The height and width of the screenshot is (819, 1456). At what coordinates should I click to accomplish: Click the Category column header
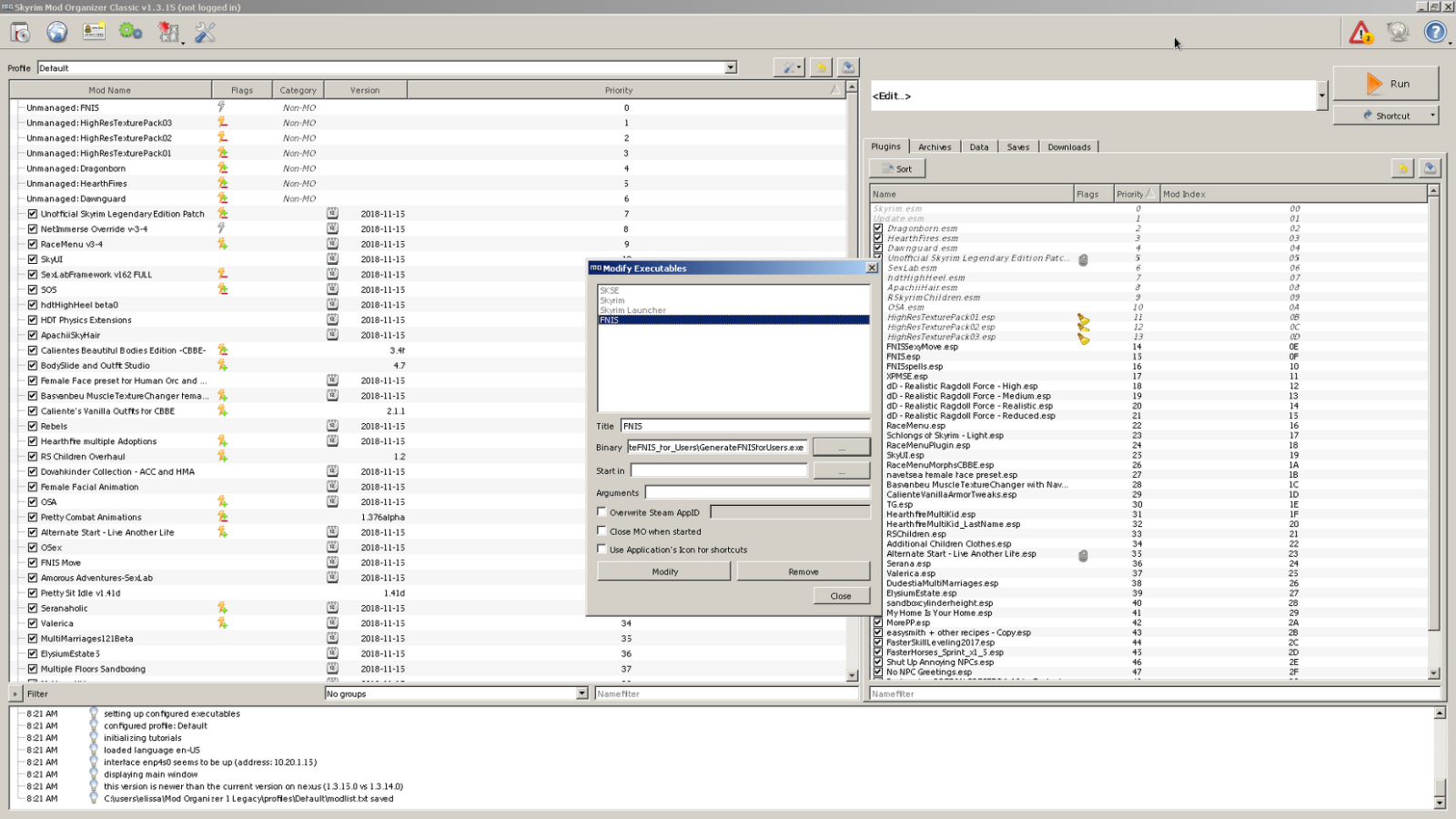point(298,90)
